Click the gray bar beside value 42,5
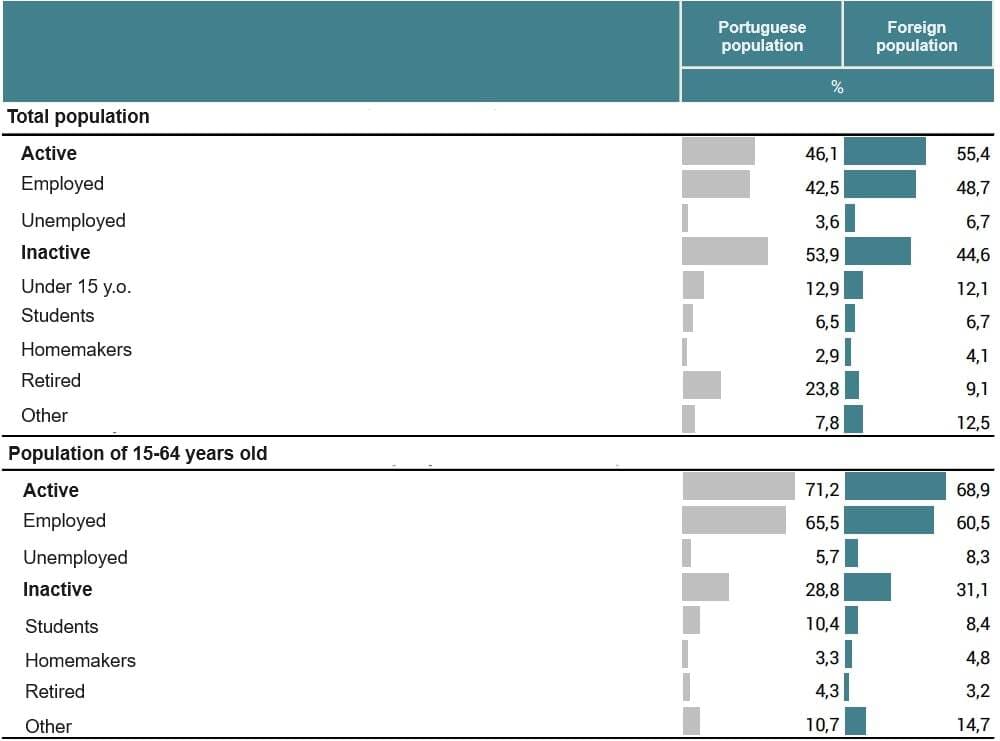 pyautogui.click(x=716, y=184)
